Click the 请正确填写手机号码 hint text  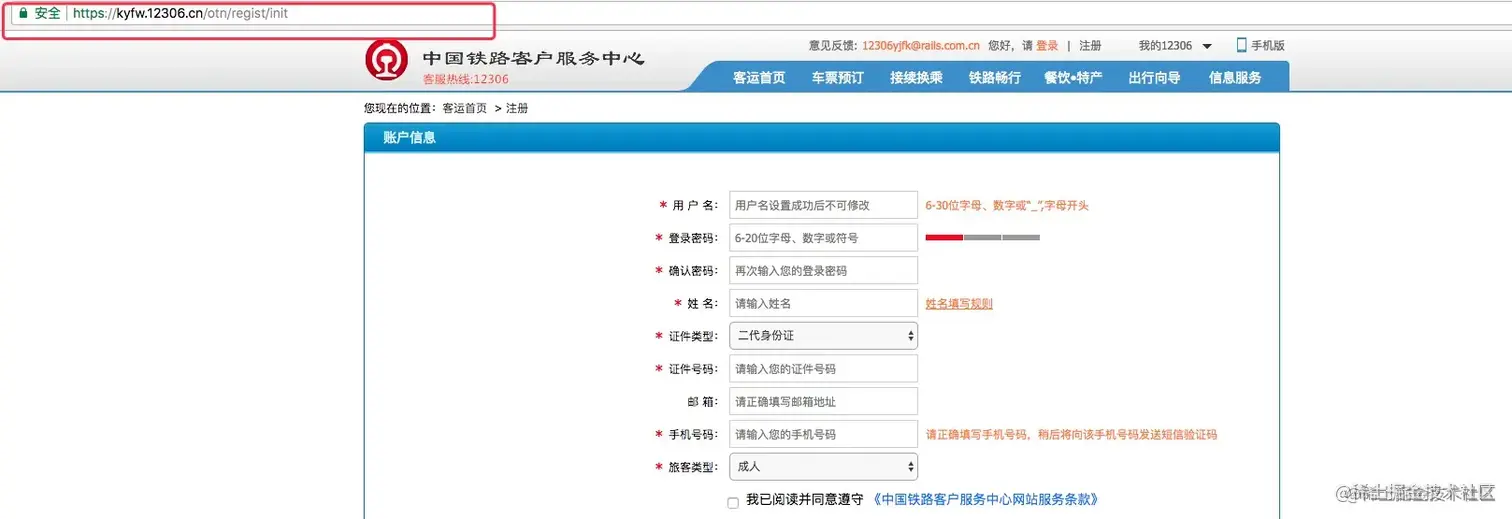[1071, 435]
